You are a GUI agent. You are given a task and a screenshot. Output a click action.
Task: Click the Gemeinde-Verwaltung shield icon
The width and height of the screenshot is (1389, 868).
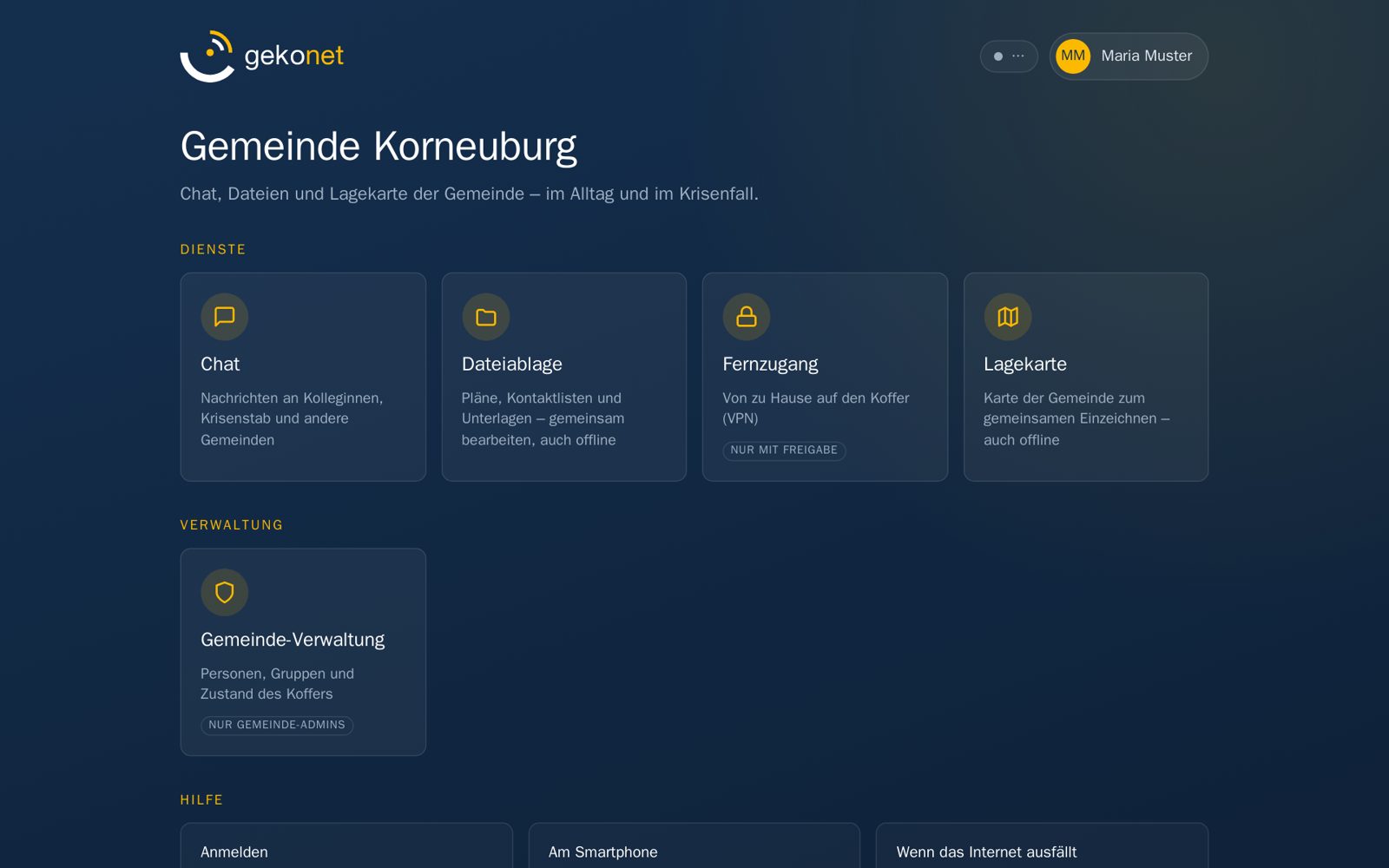(225, 592)
